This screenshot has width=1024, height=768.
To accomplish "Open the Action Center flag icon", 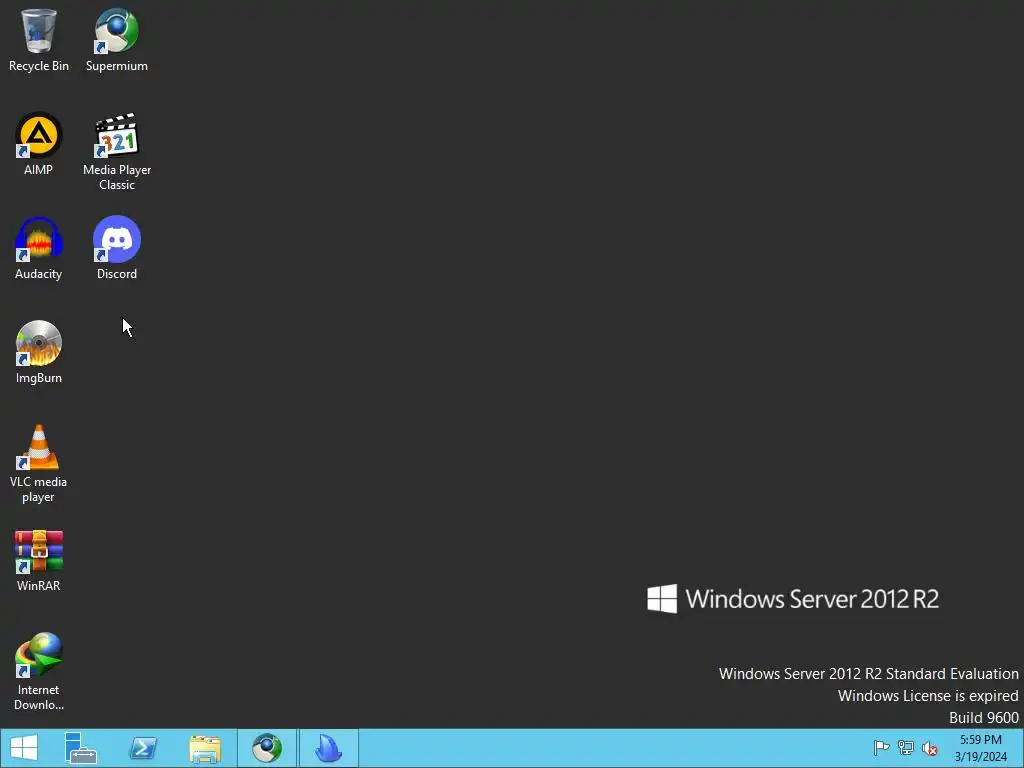I will (x=881, y=748).
